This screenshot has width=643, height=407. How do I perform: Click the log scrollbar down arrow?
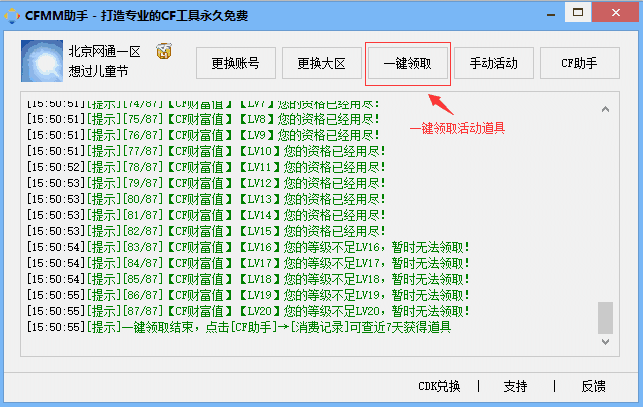tap(605, 341)
